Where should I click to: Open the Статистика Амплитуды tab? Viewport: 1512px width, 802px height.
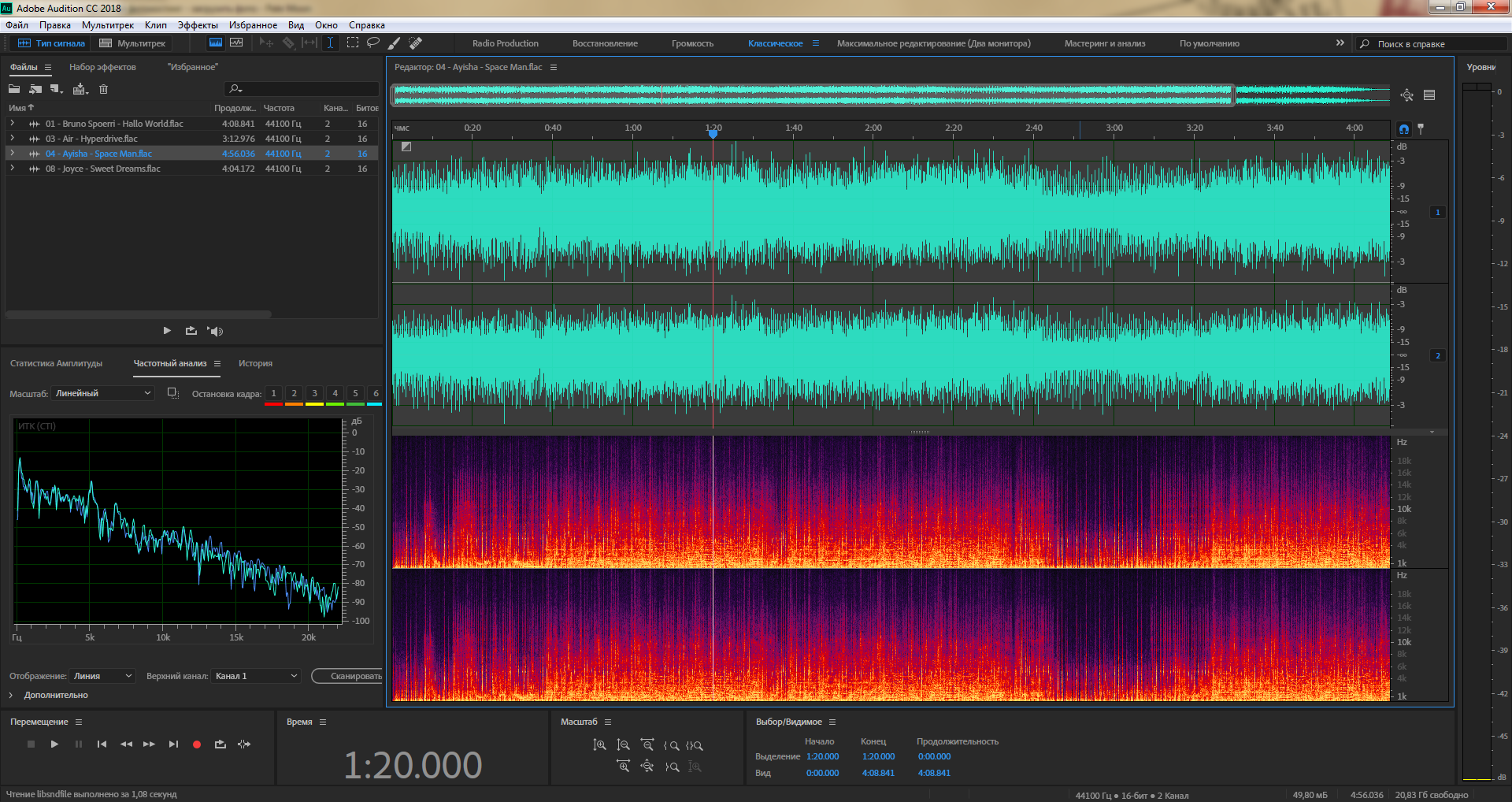pos(57,363)
